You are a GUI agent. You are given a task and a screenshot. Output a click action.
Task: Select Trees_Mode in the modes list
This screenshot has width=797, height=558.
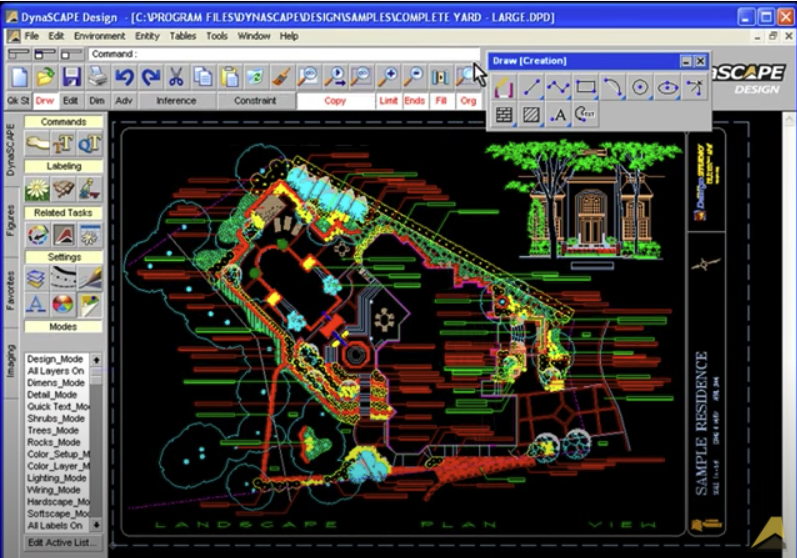tap(54, 430)
